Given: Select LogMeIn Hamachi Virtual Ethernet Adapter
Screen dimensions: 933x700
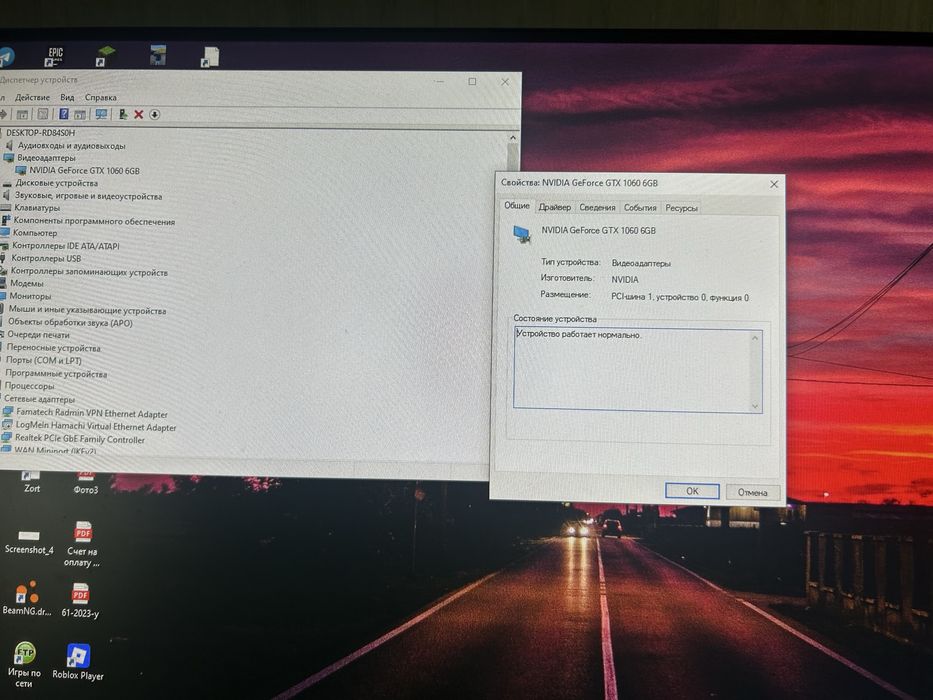Looking at the screenshot, I should point(96,426).
